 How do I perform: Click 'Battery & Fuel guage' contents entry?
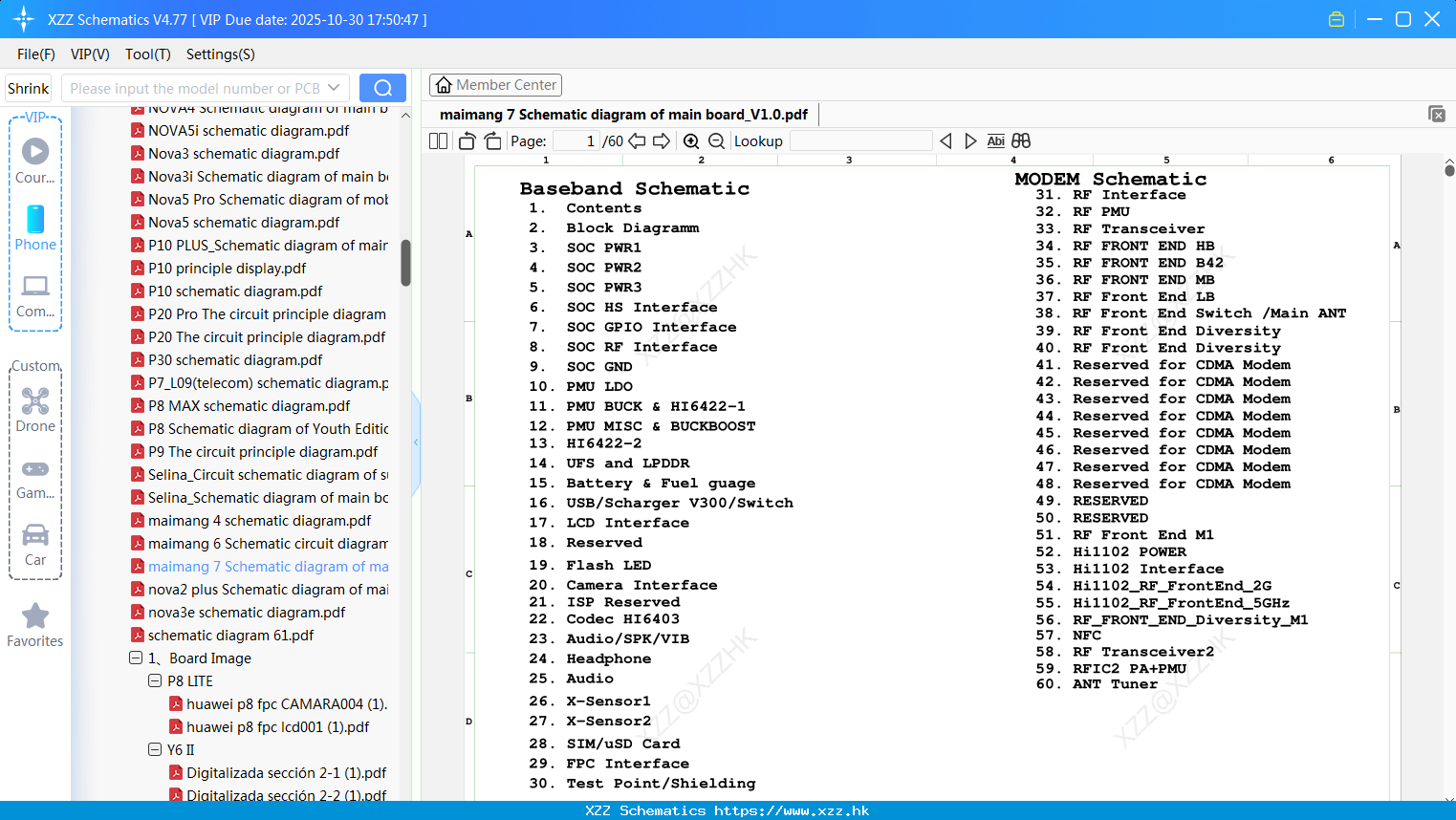coord(661,484)
